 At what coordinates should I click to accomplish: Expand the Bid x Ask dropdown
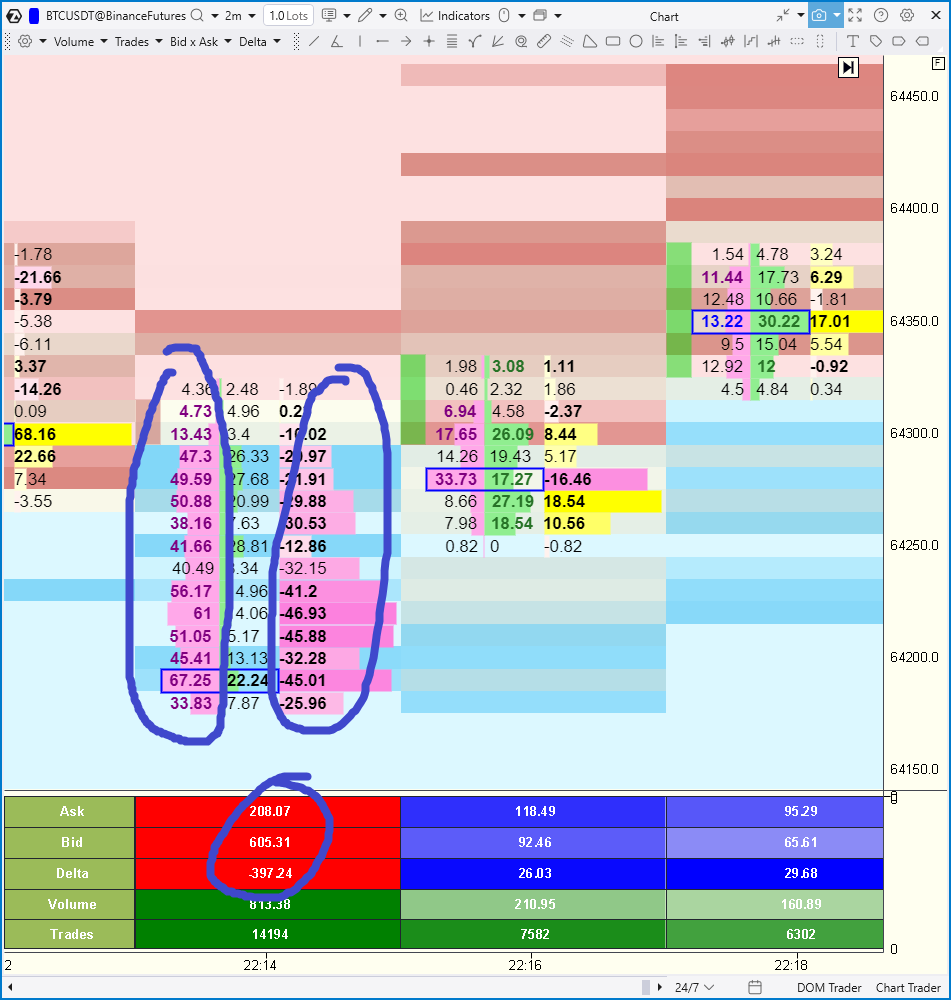point(200,42)
